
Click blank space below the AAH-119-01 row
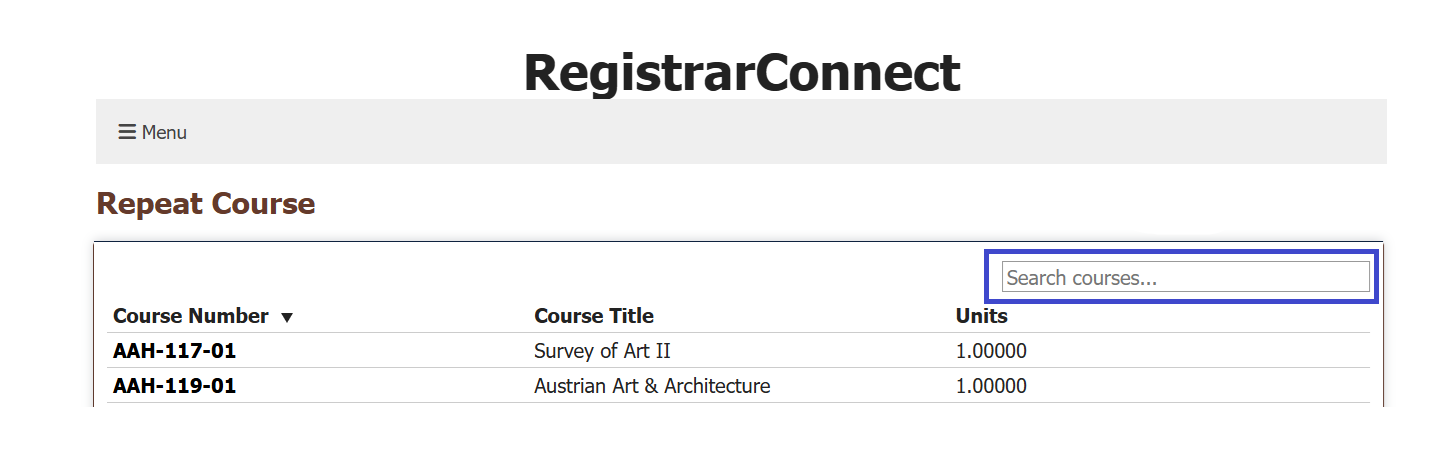[x=700, y=430]
